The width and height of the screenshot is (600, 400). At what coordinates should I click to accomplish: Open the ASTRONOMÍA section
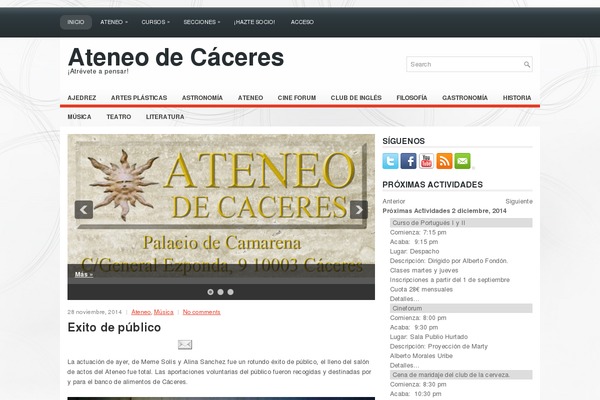click(x=202, y=98)
